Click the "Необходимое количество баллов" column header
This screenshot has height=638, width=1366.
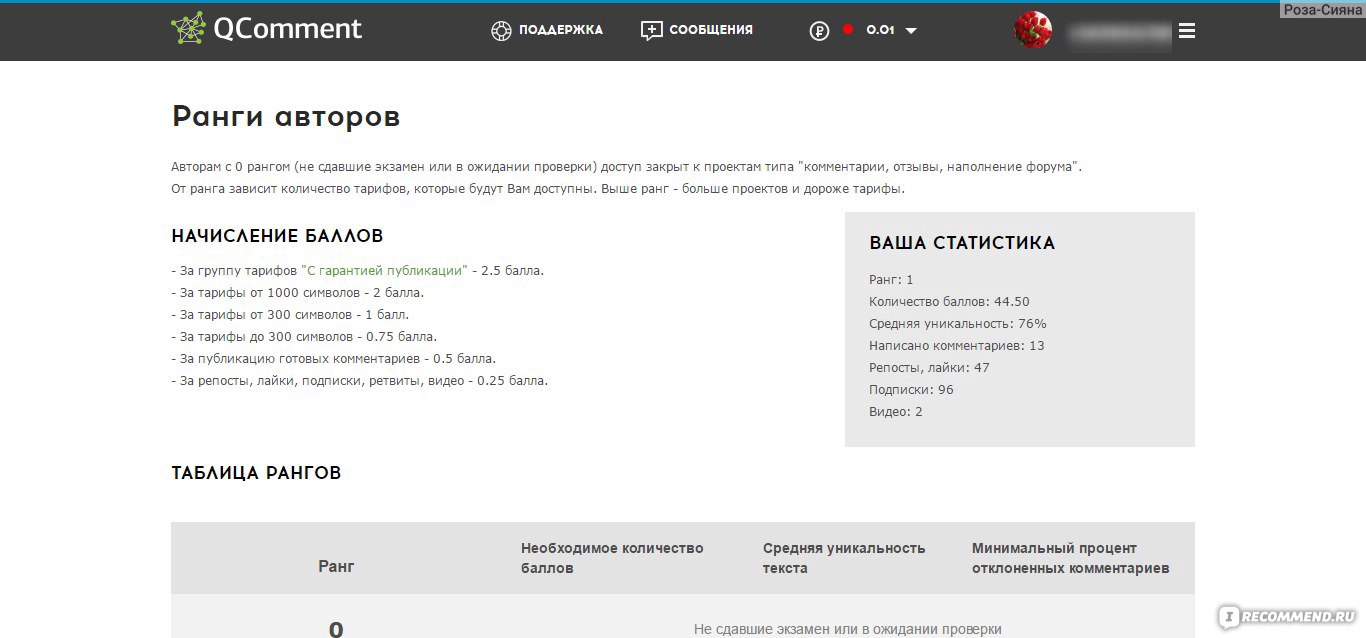point(612,558)
